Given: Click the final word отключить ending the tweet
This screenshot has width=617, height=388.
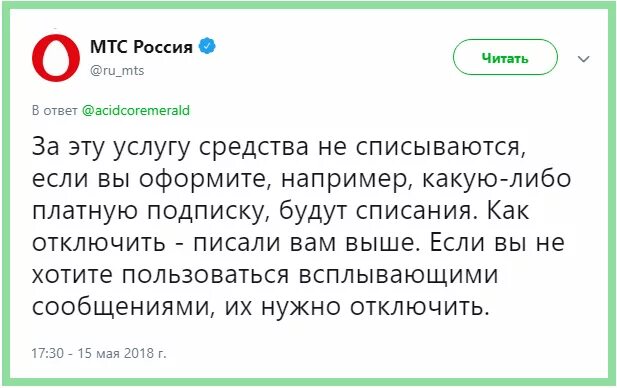Looking at the screenshot, I should [419, 306].
